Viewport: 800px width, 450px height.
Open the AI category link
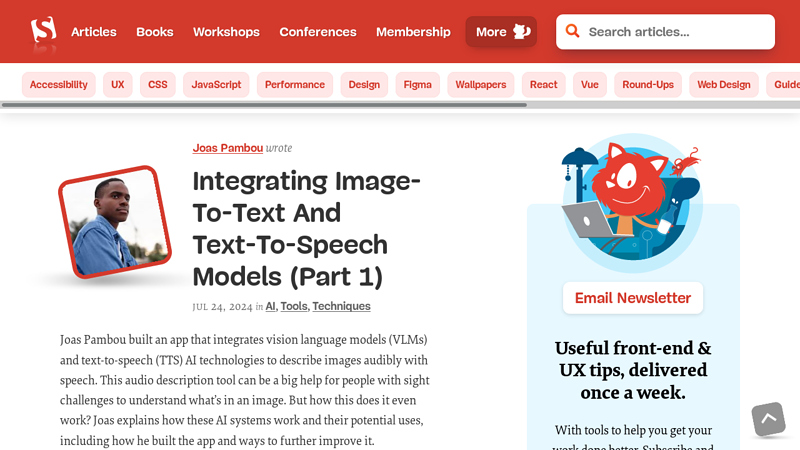click(270, 306)
